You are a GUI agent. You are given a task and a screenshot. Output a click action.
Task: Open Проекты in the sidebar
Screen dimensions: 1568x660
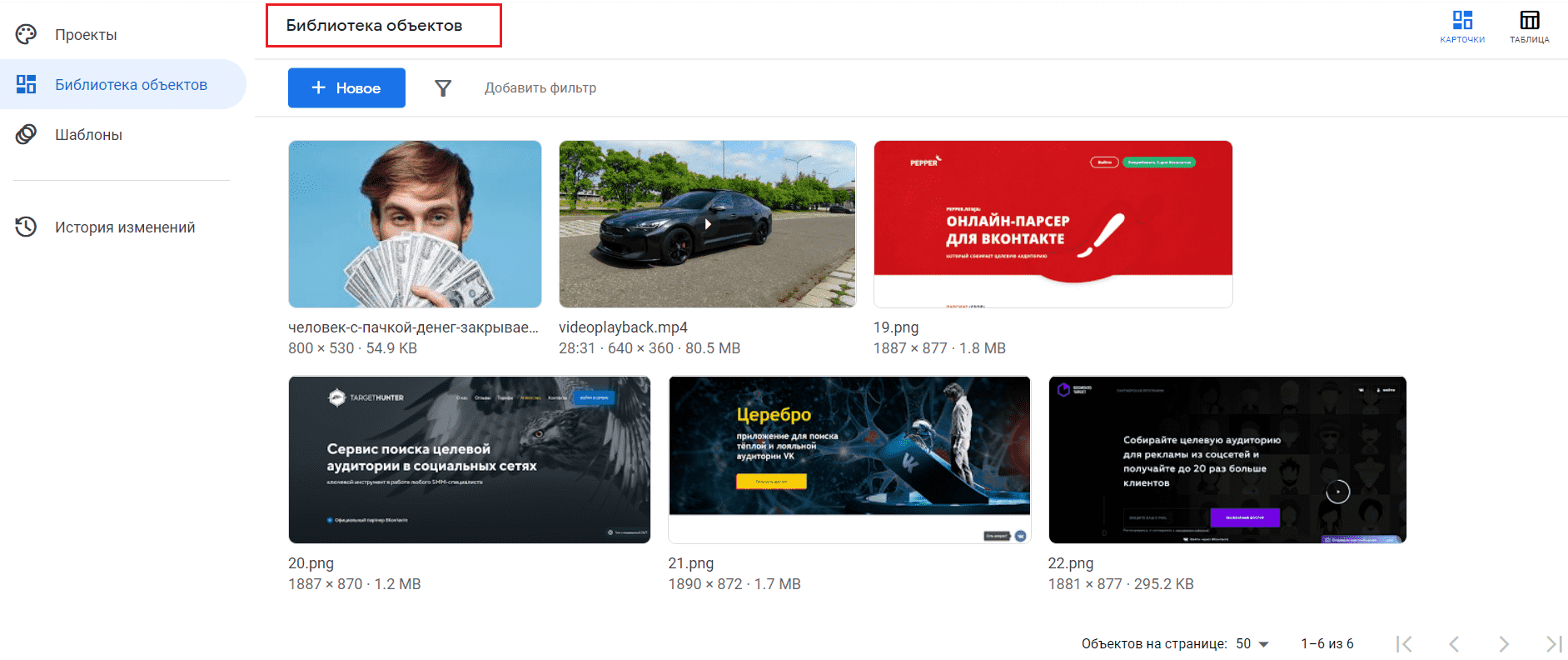coord(86,35)
